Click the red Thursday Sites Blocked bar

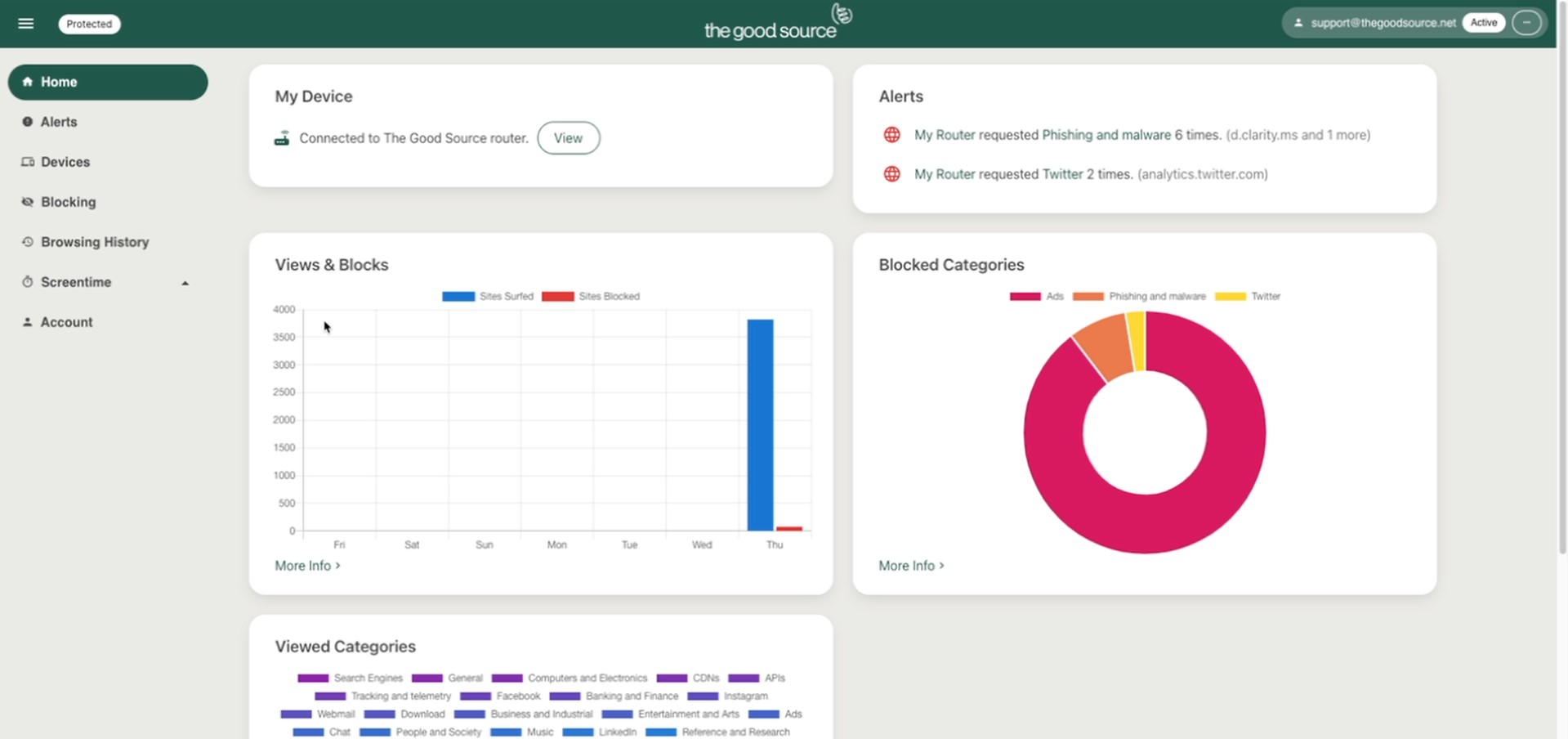click(x=789, y=529)
